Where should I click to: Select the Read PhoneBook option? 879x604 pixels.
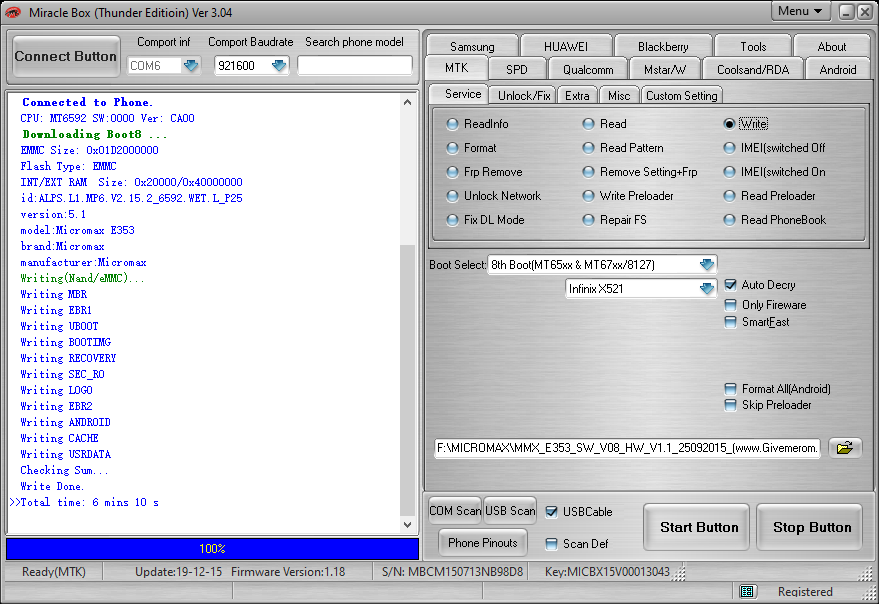tap(775, 220)
